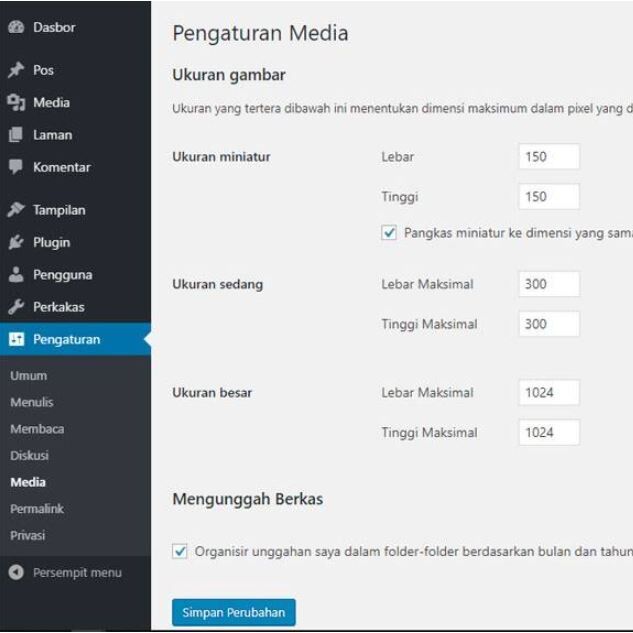The height and width of the screenshot is (633, 633).
Task: Click the Media camera-music icon
Action: (x=16, y=103)
